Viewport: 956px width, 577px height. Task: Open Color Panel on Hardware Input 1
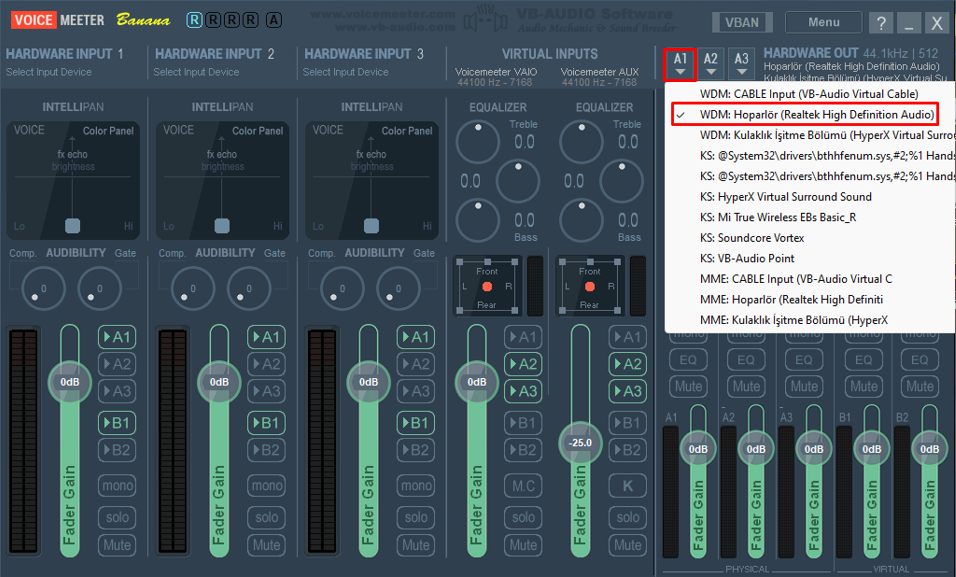[x=108, y=131]
